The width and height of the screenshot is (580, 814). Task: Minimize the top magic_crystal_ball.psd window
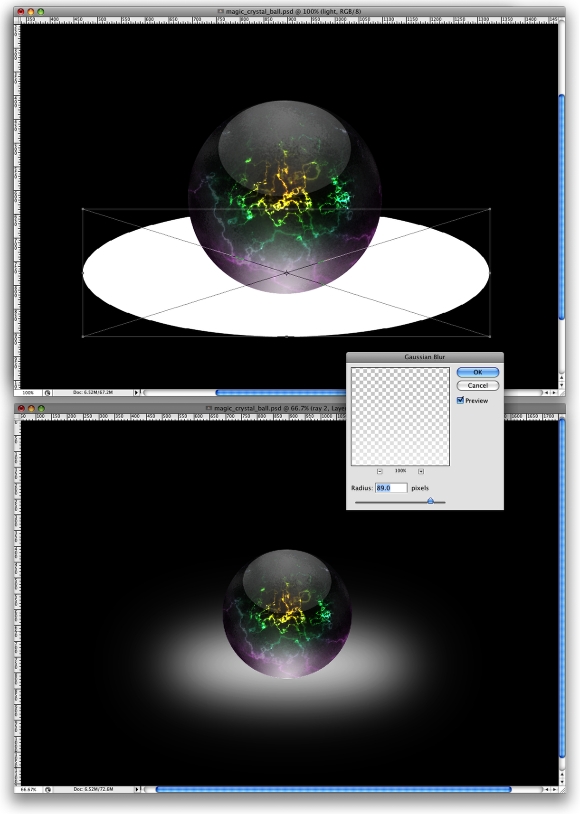31,11
